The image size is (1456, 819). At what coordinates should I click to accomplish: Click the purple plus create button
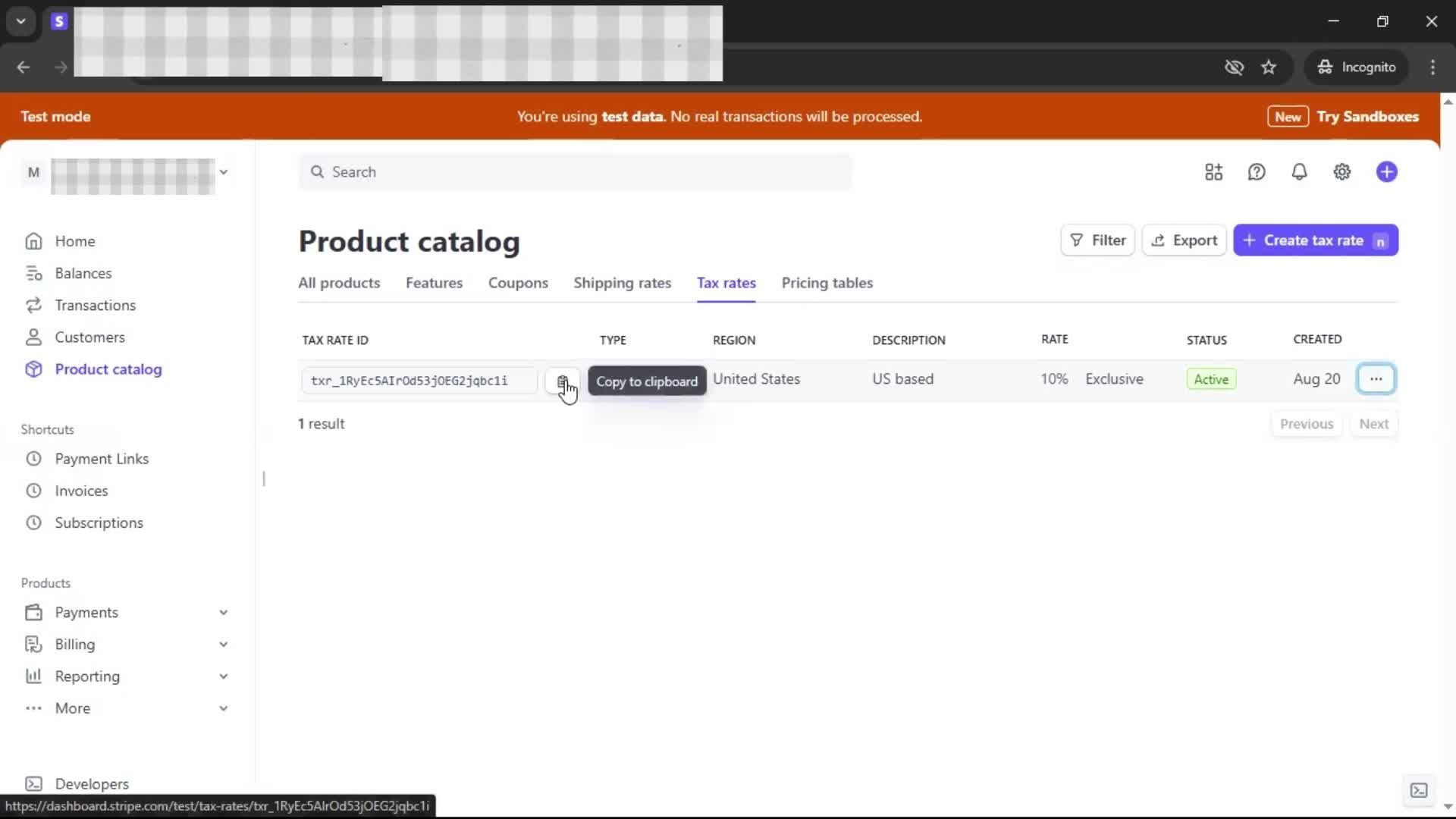(1386, 172)
